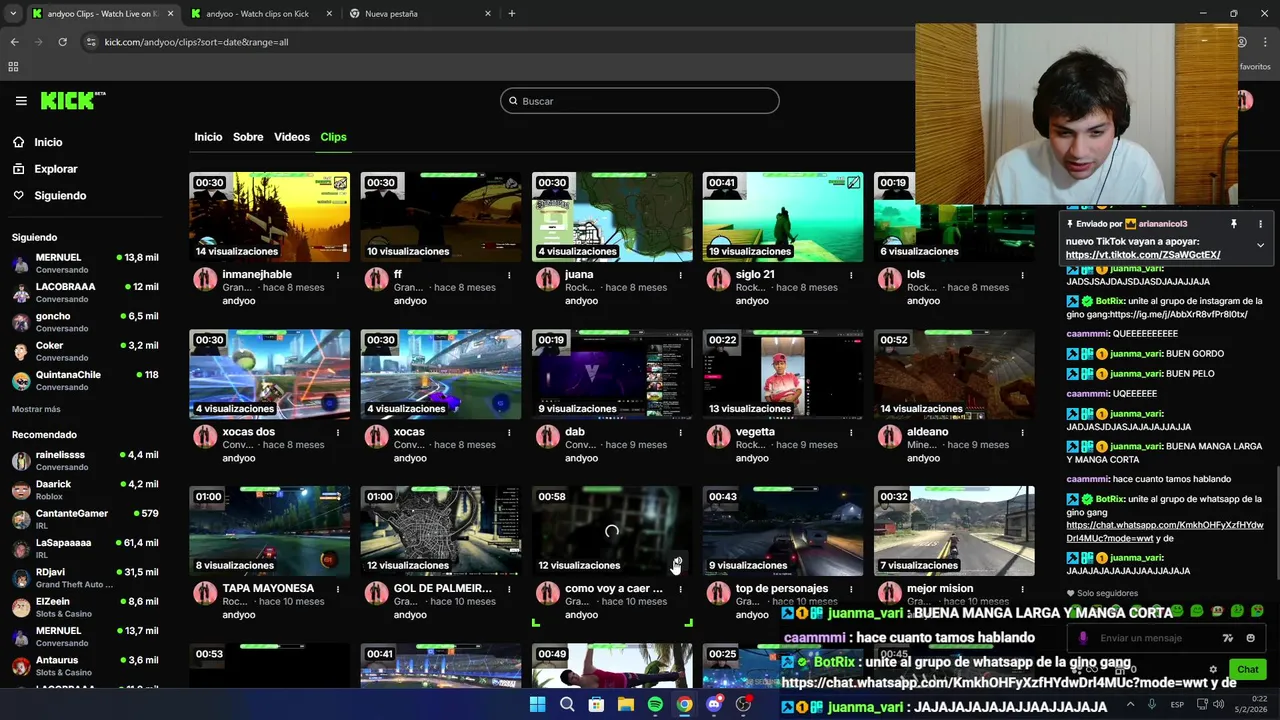Open the emoji picker in chat input
This screenshot has width=1280, height=720.
click(x=1251, y=638)
